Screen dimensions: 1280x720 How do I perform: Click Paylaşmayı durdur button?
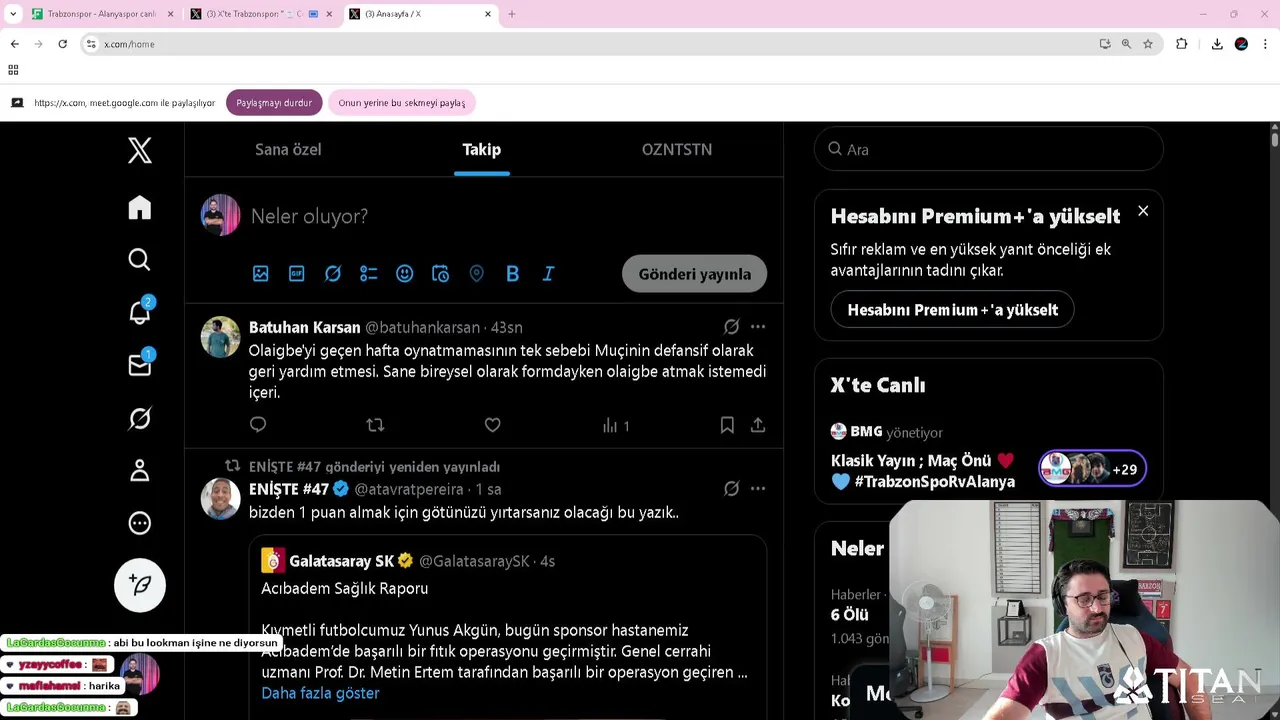pos(274,102)
